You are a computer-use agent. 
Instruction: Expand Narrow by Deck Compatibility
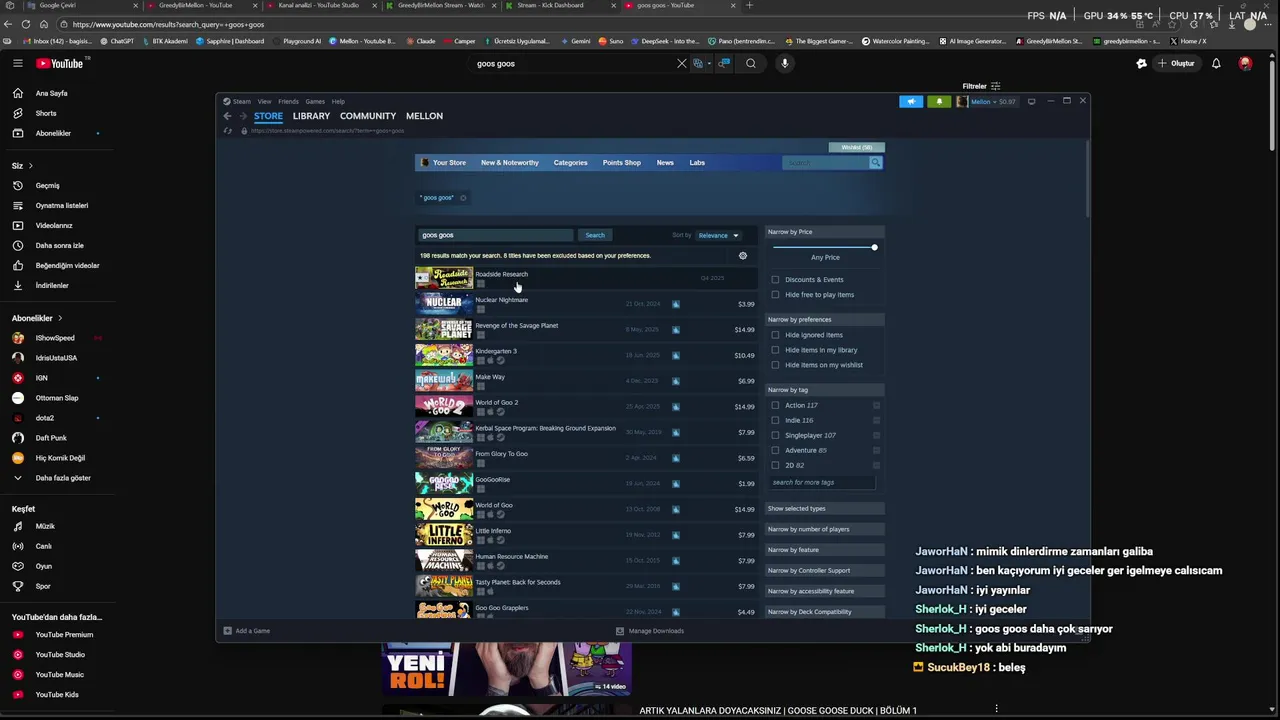pos(825,612)
